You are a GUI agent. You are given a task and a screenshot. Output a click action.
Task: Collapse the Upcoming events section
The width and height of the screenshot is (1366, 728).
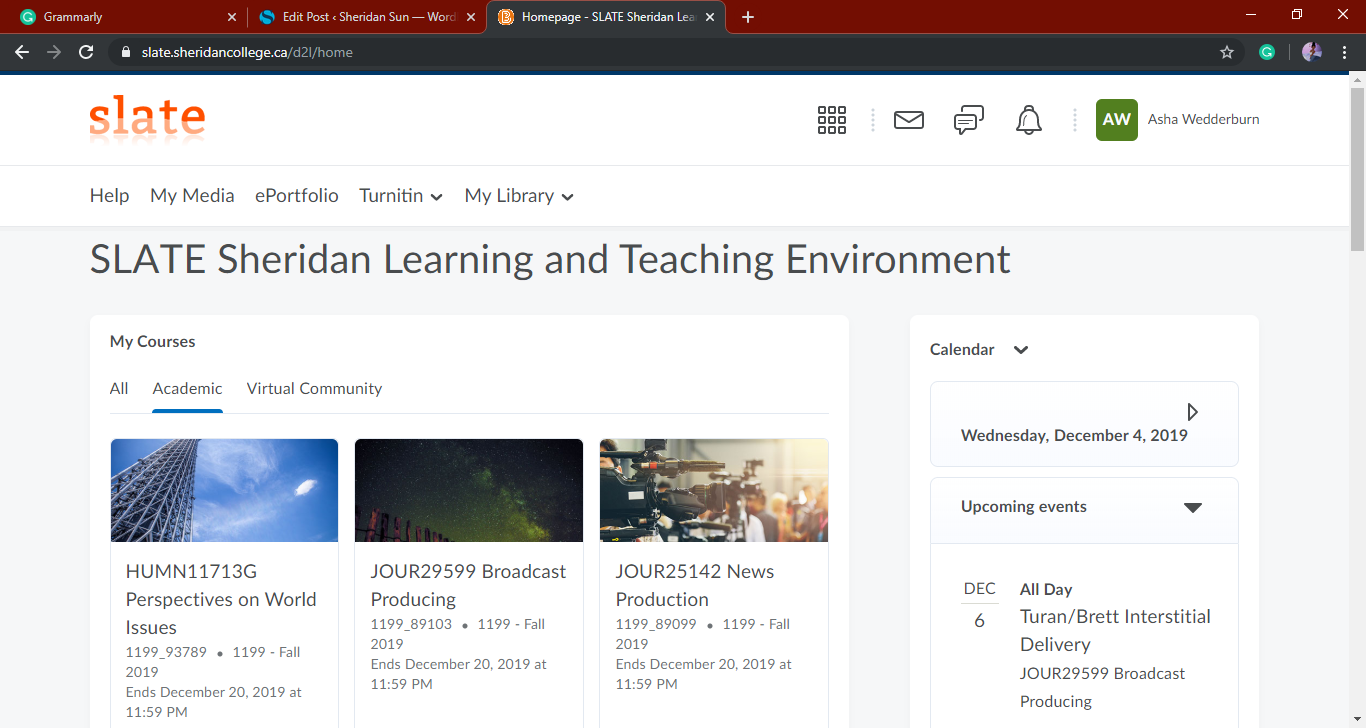coord(1192,507)
